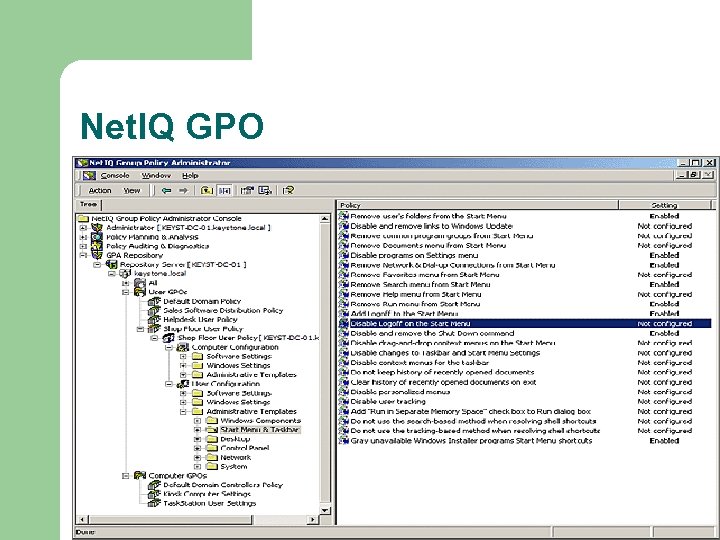Click the GPA Repository node icon
720x540 pixels.
tap(97, 255)
